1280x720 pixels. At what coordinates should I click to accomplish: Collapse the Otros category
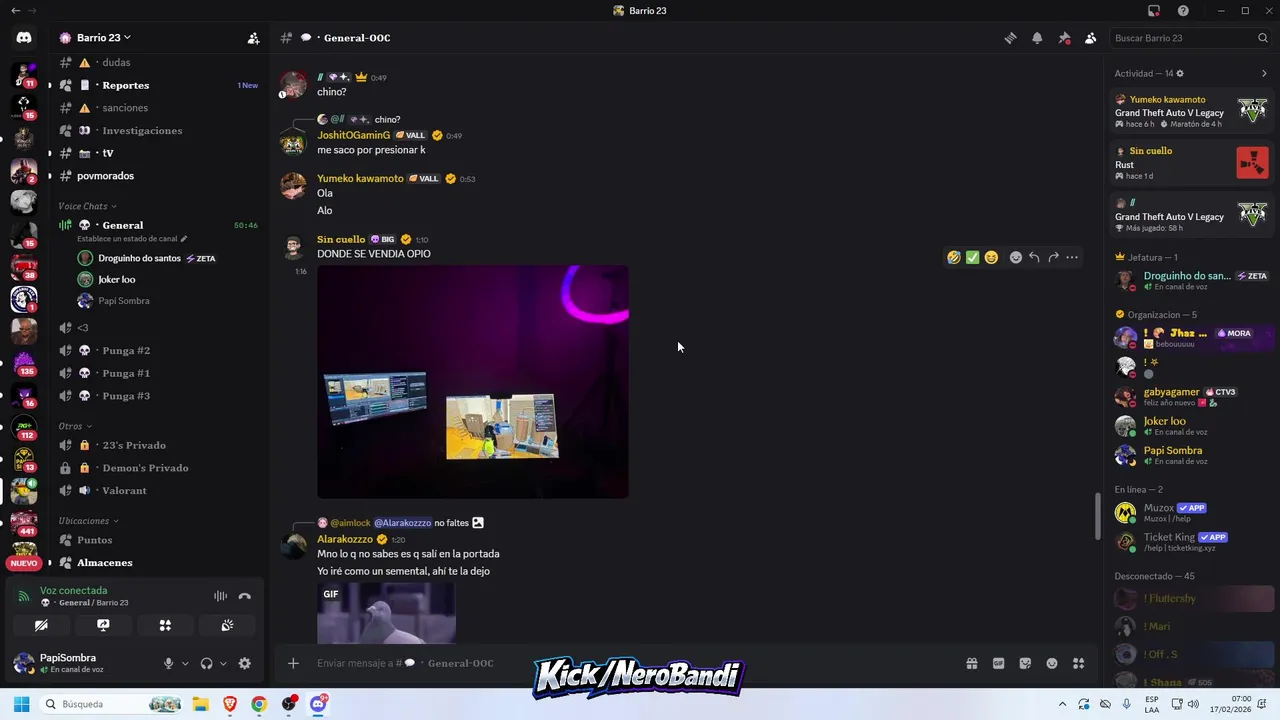pos(74,426)
